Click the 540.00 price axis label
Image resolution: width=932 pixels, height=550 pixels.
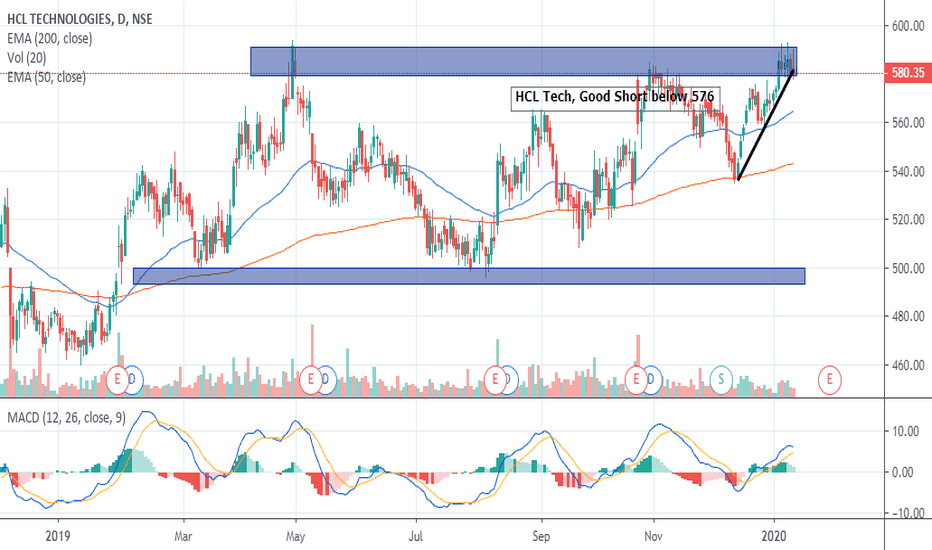(x=908, y=172)
